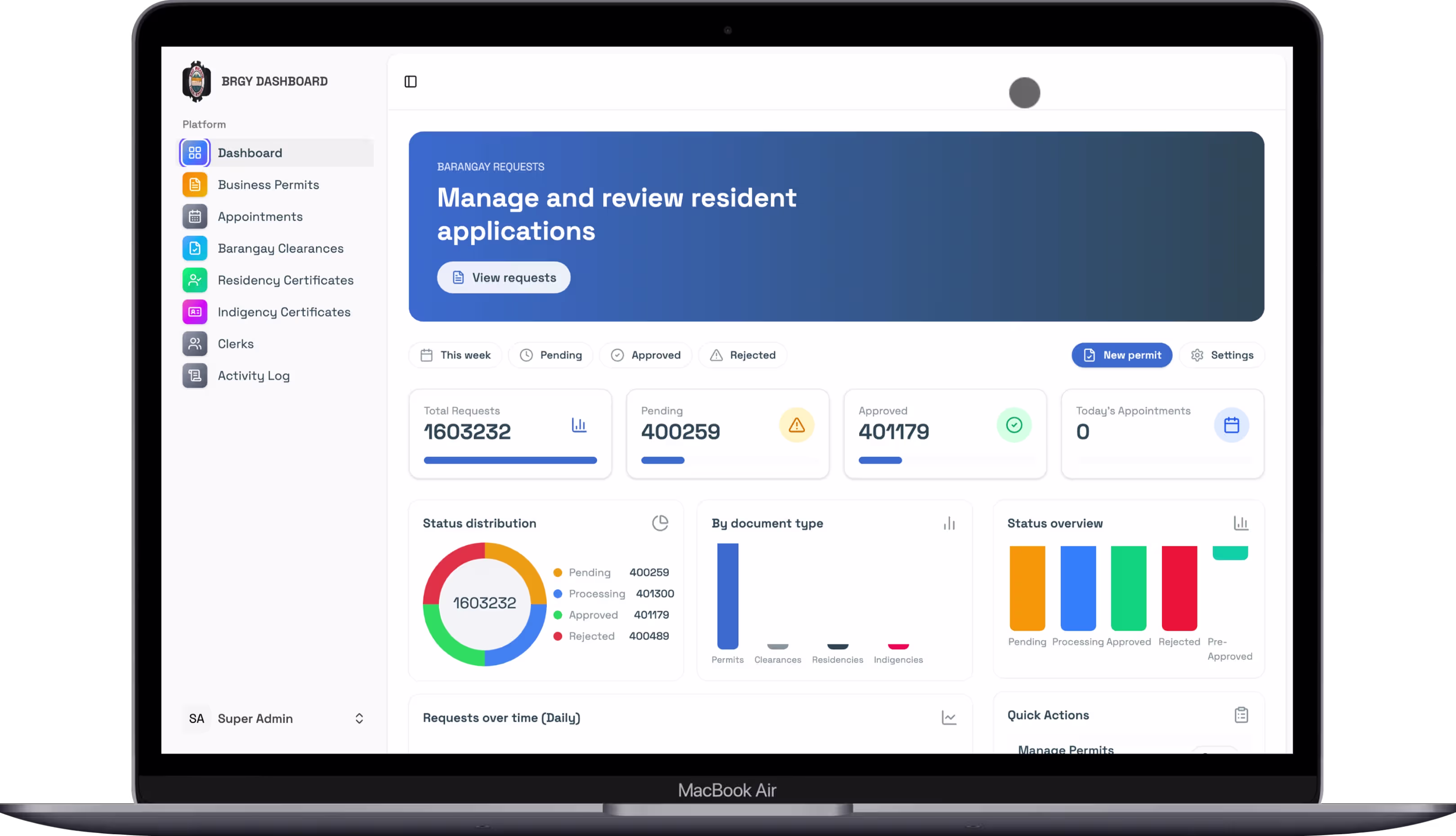Click the blue Permits bar in document type chart

pyautogui.click(x=728, y=596)
